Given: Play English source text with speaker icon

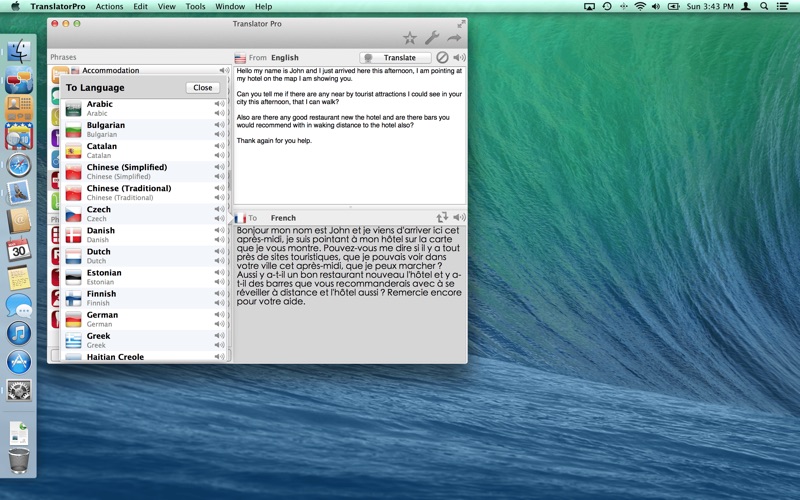Looking at the screenshot, I should (x=459, y=58).
